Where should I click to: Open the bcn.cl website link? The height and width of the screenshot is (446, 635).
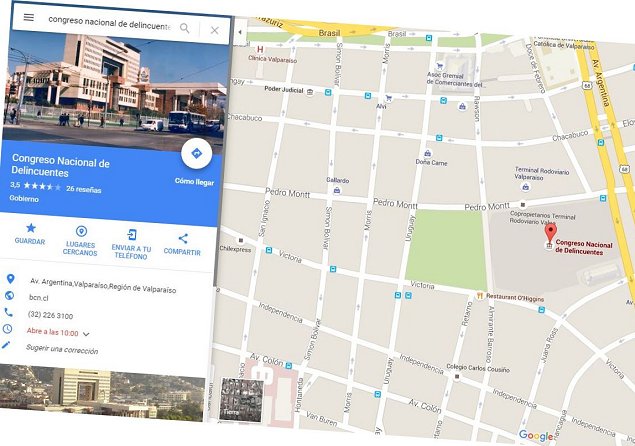[38, 298]
